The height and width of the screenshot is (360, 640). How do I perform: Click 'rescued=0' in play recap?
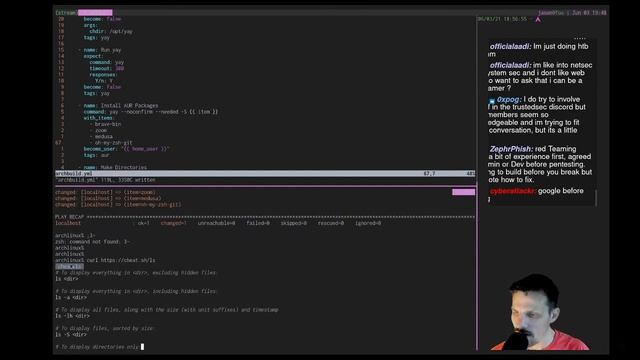331,223
